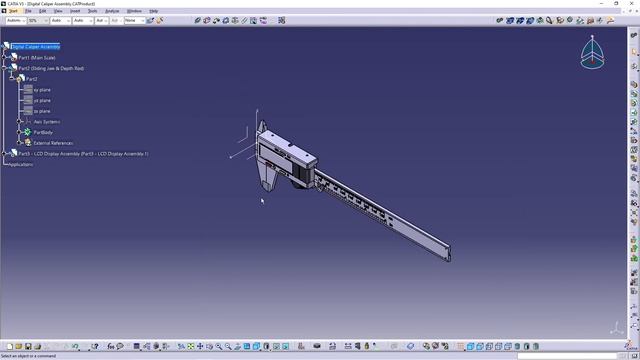The image size is (640, 360).
Task: Click the New document icon
Action: 9,346
